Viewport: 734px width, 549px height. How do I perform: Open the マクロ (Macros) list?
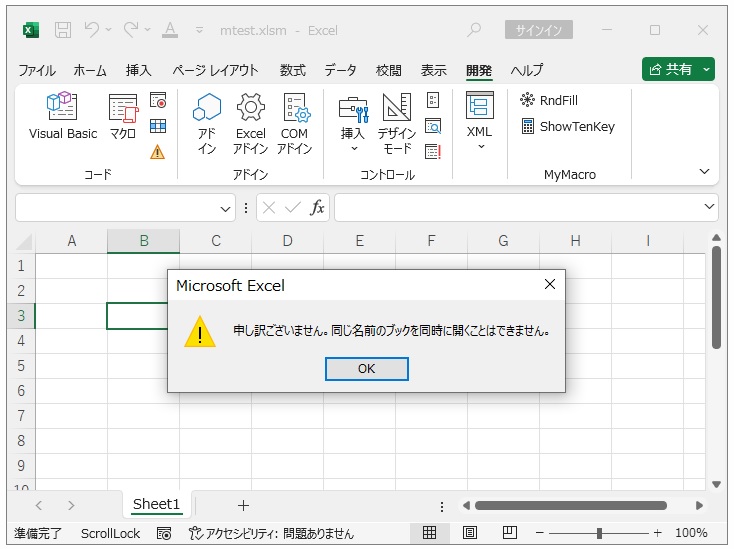[x=123, y=116]
